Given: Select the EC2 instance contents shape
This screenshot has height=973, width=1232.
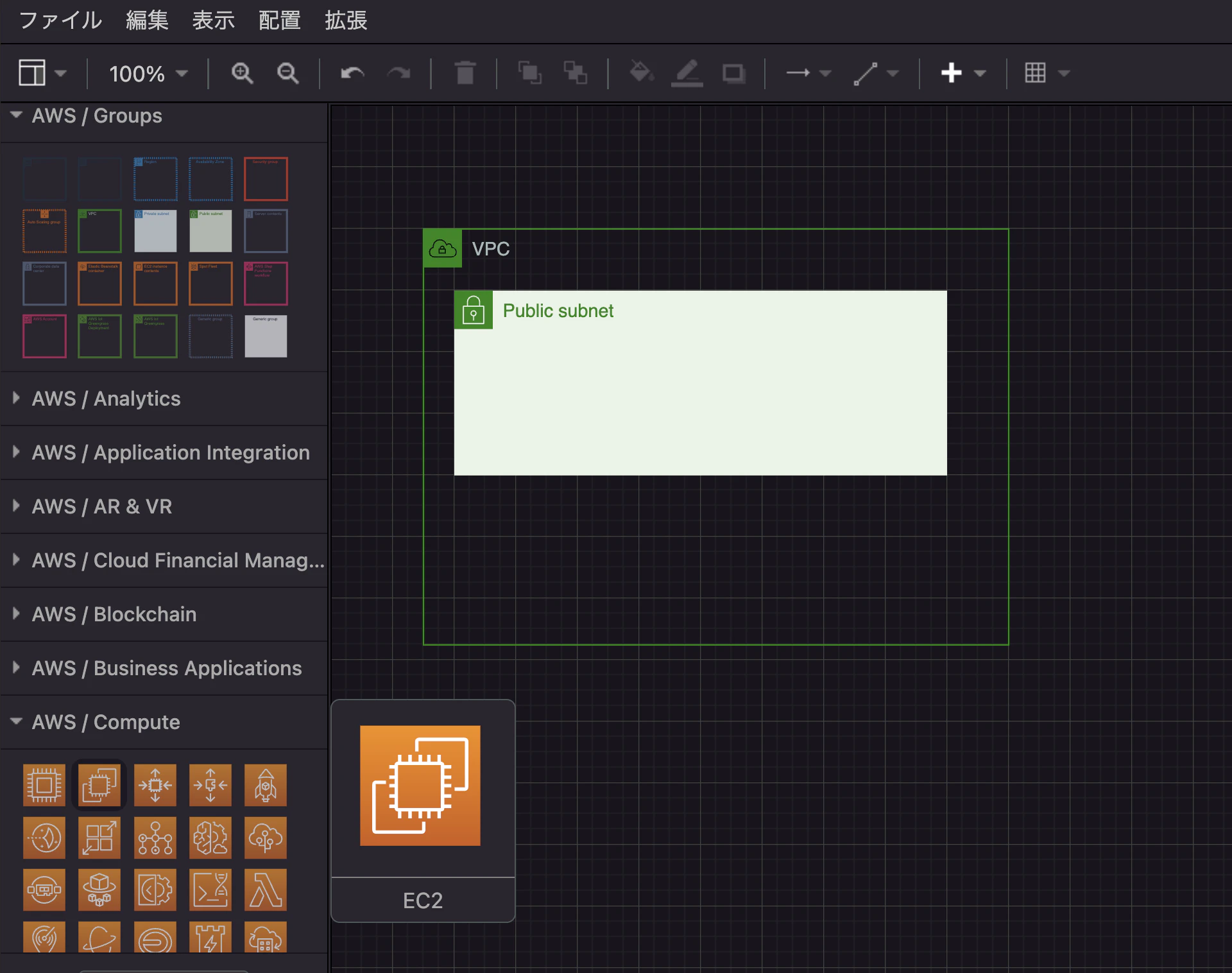Looking at the screenshot, I should (155, 283).
